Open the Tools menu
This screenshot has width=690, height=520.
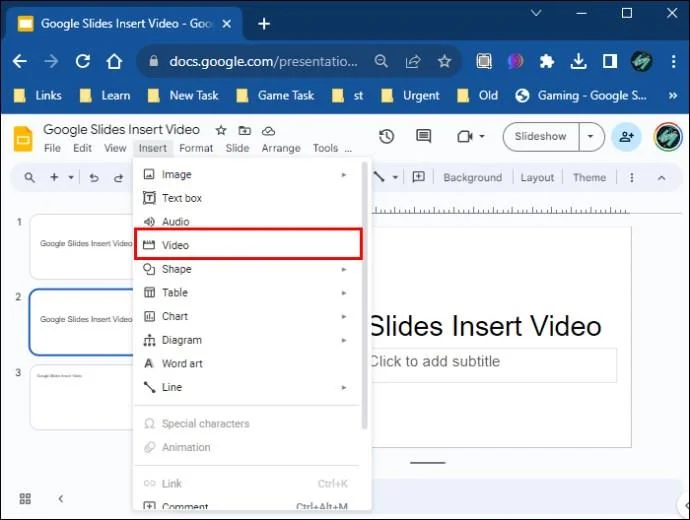[325, 148]
